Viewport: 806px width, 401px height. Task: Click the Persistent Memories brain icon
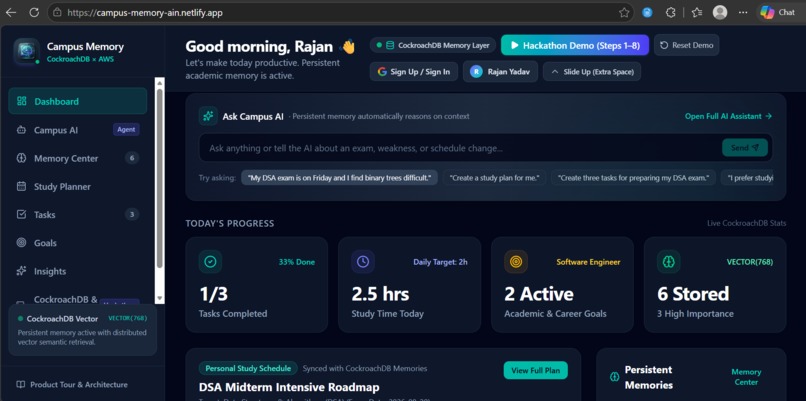[614, 377]
